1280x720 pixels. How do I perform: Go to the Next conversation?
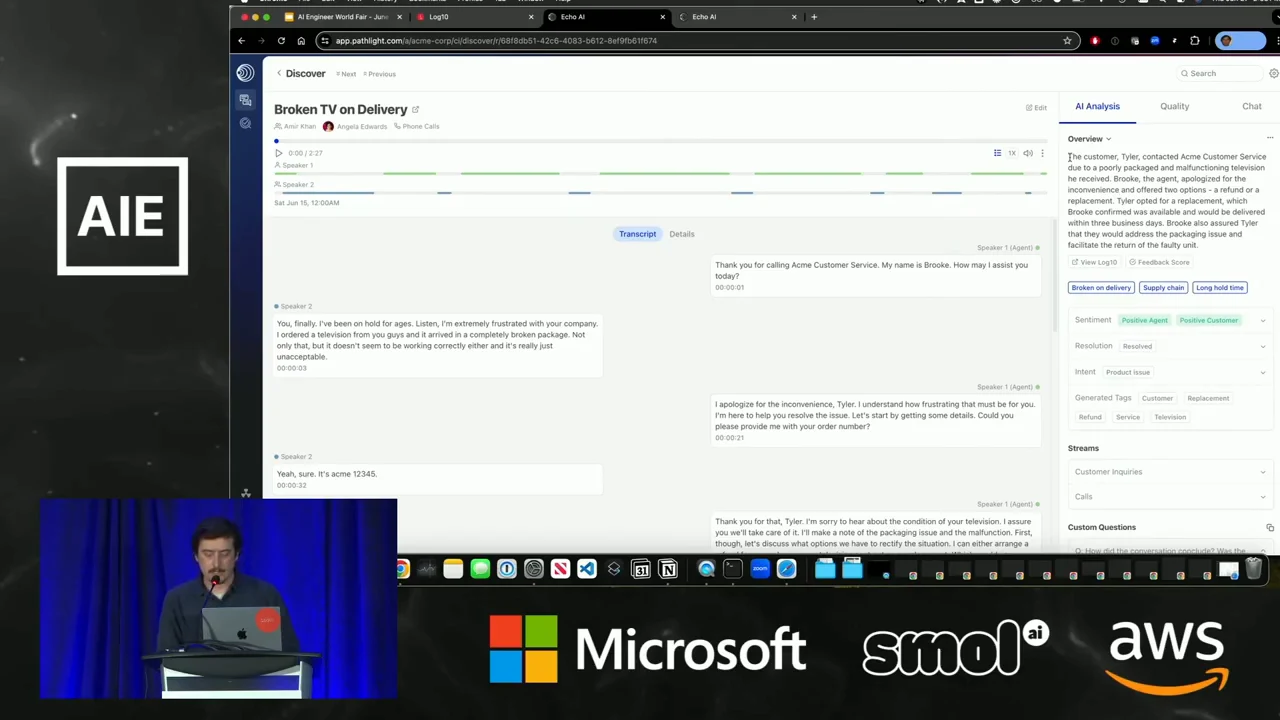tap(346, 74)
